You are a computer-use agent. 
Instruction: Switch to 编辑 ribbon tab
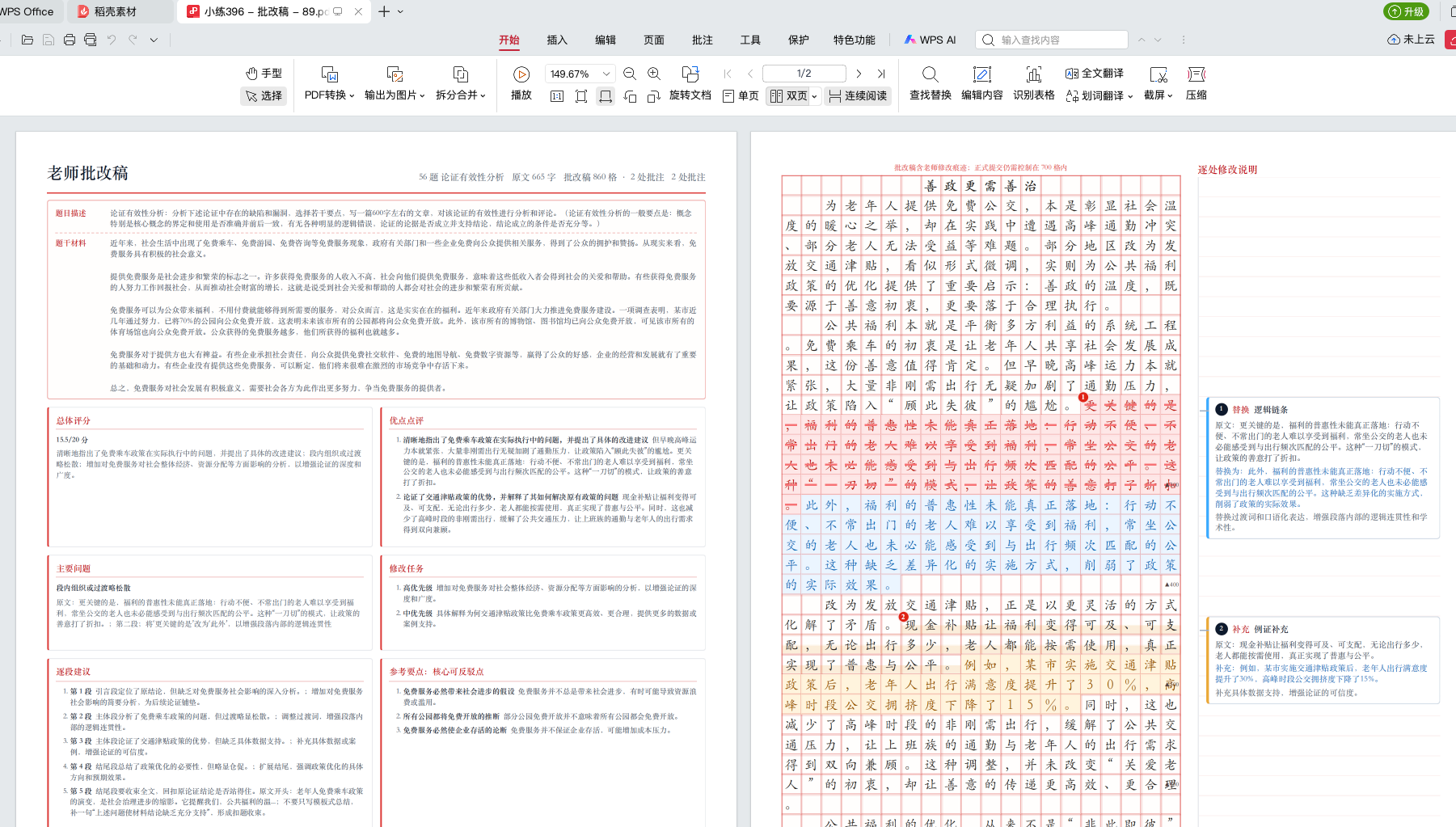pyautogui.click(x=606, y=40)
